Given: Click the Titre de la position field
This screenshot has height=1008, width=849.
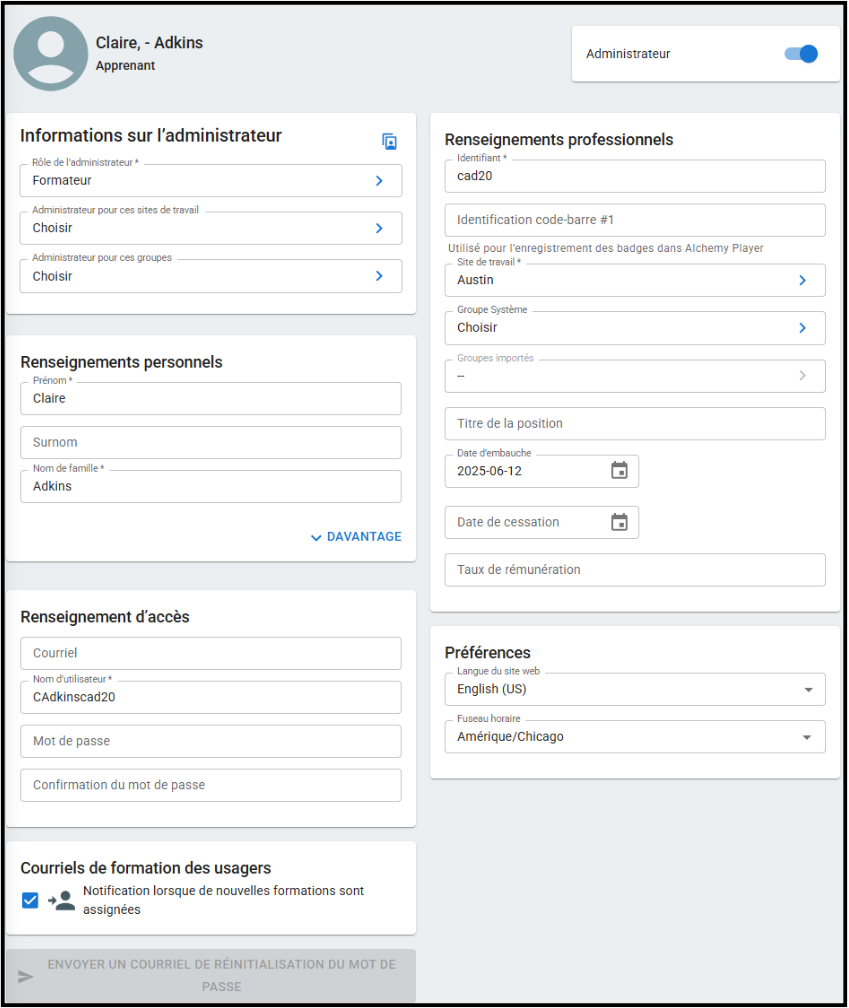Looking at the screenshot, I should click(634, 424).
